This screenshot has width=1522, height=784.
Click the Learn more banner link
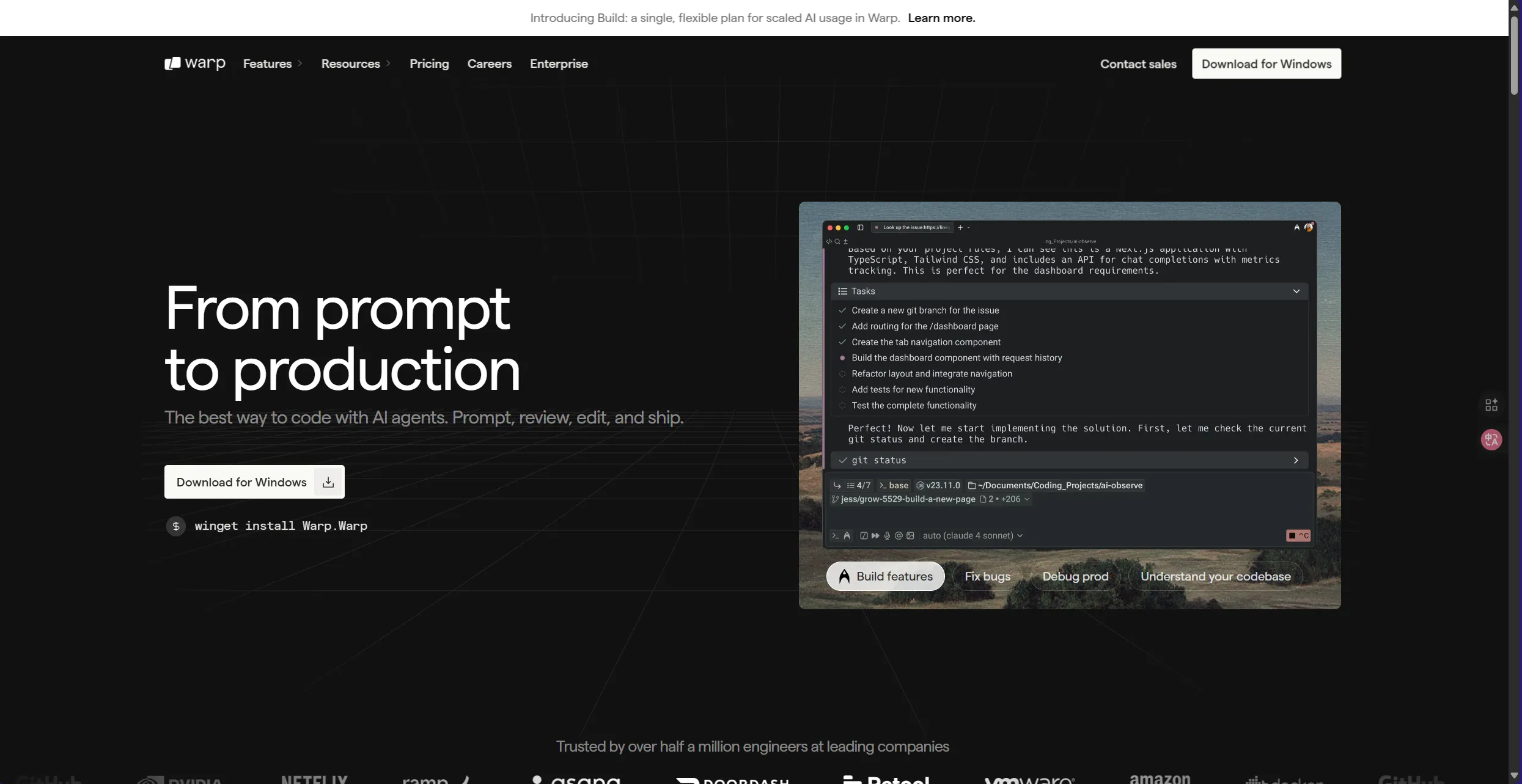click(x=941, y=18)
